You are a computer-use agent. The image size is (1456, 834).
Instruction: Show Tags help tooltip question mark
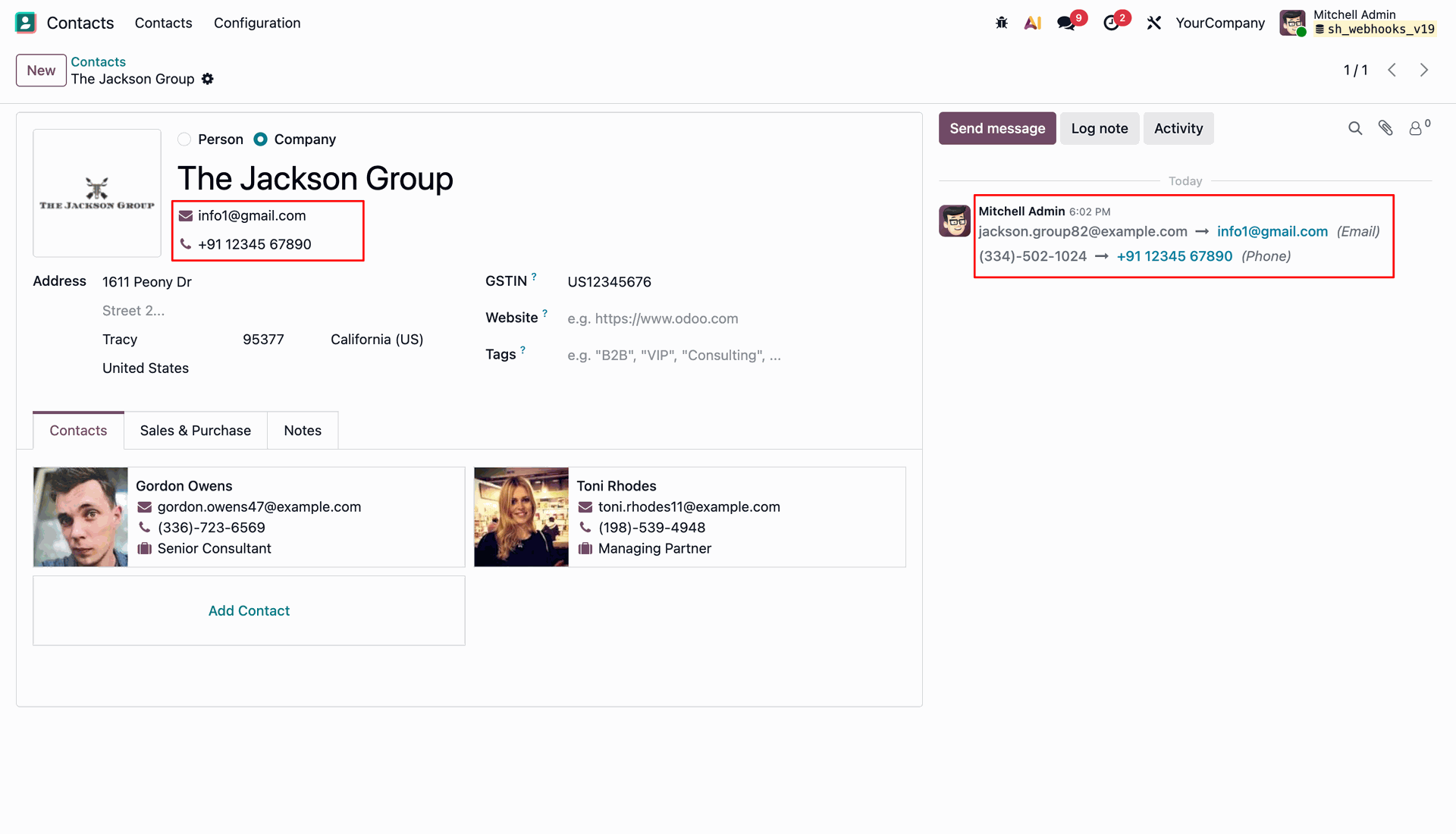pyautogui.click(x=522, y=350)
